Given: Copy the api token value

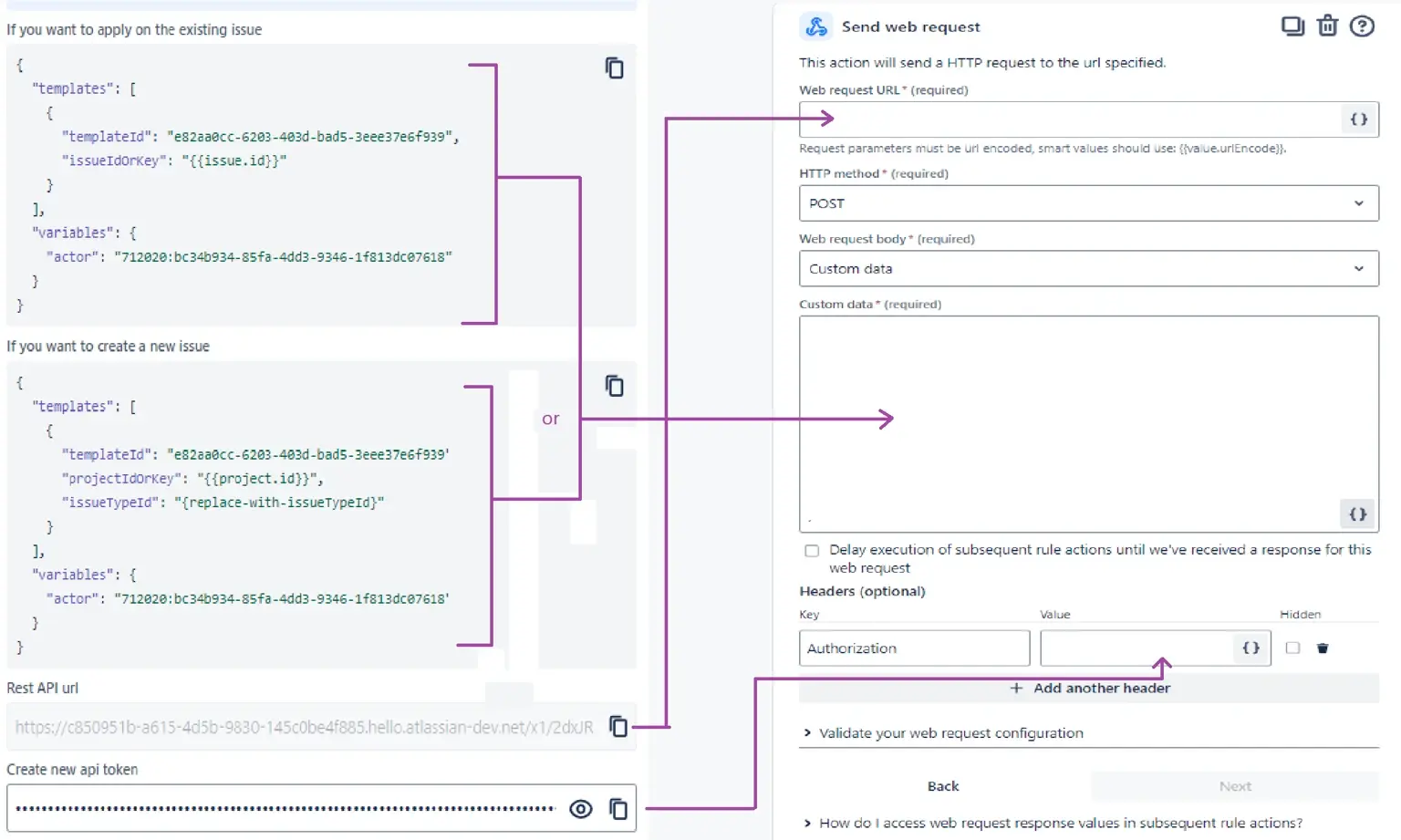Looking at the screenshot, I should pyautogui.click(x=618, y=808).
